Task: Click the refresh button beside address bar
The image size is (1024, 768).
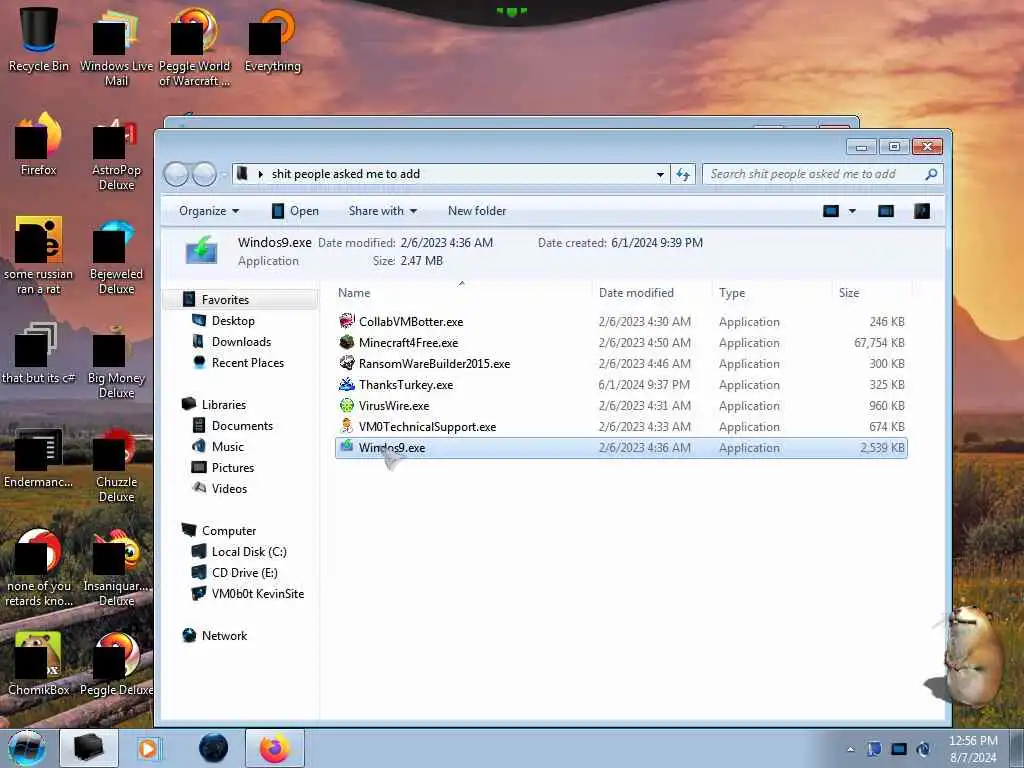Action: click(683, 174)
